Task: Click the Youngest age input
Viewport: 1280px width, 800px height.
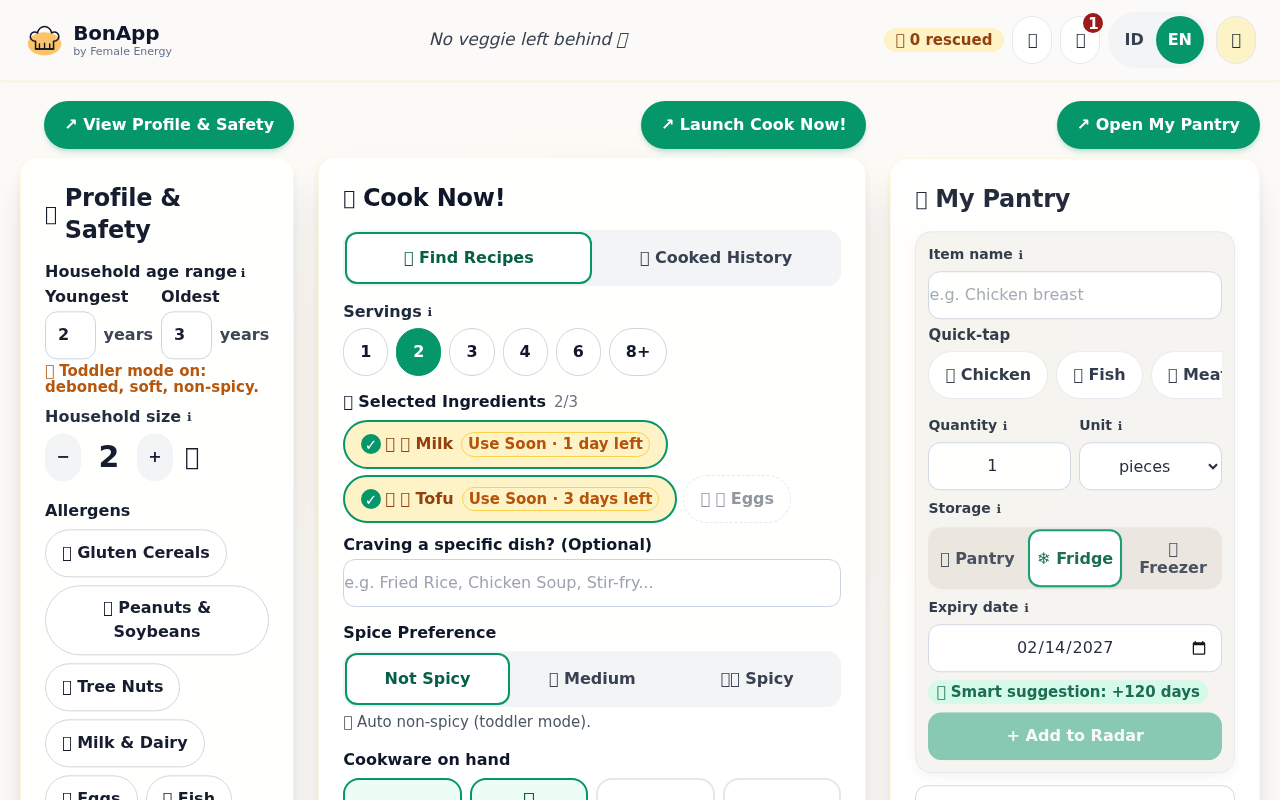Action: pyautogui.click(x=70, y=335)
